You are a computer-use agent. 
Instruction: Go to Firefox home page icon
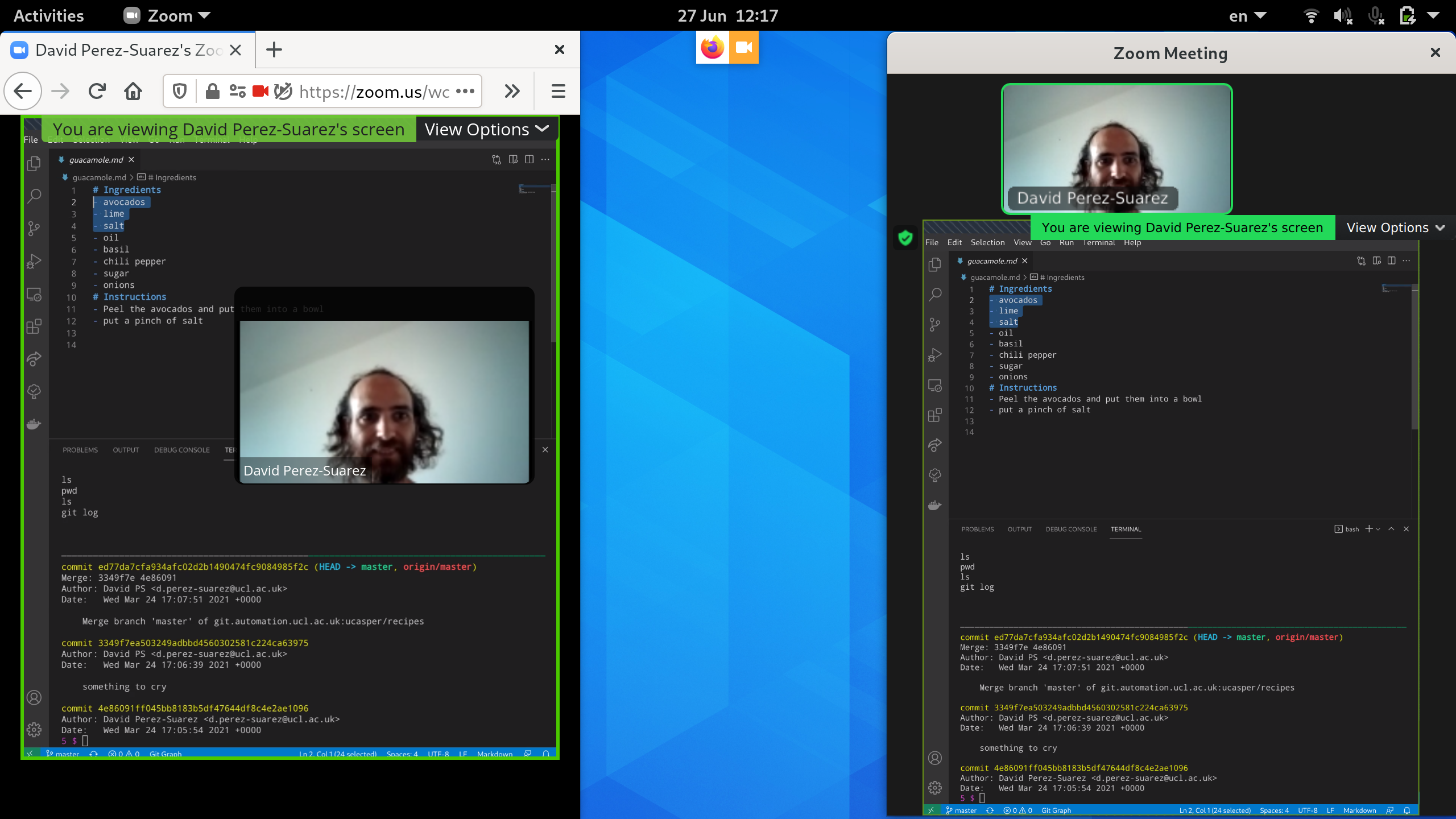coord(133,91)
